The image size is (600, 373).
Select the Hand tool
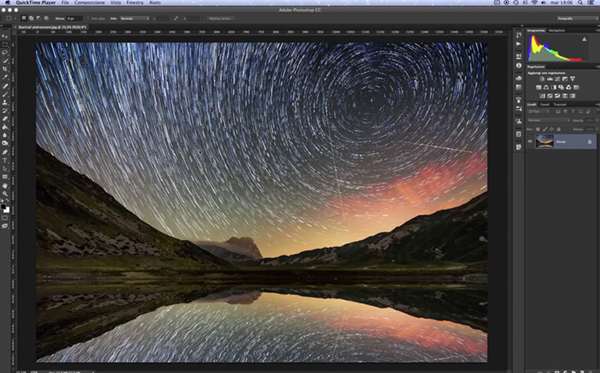(5, 186)
